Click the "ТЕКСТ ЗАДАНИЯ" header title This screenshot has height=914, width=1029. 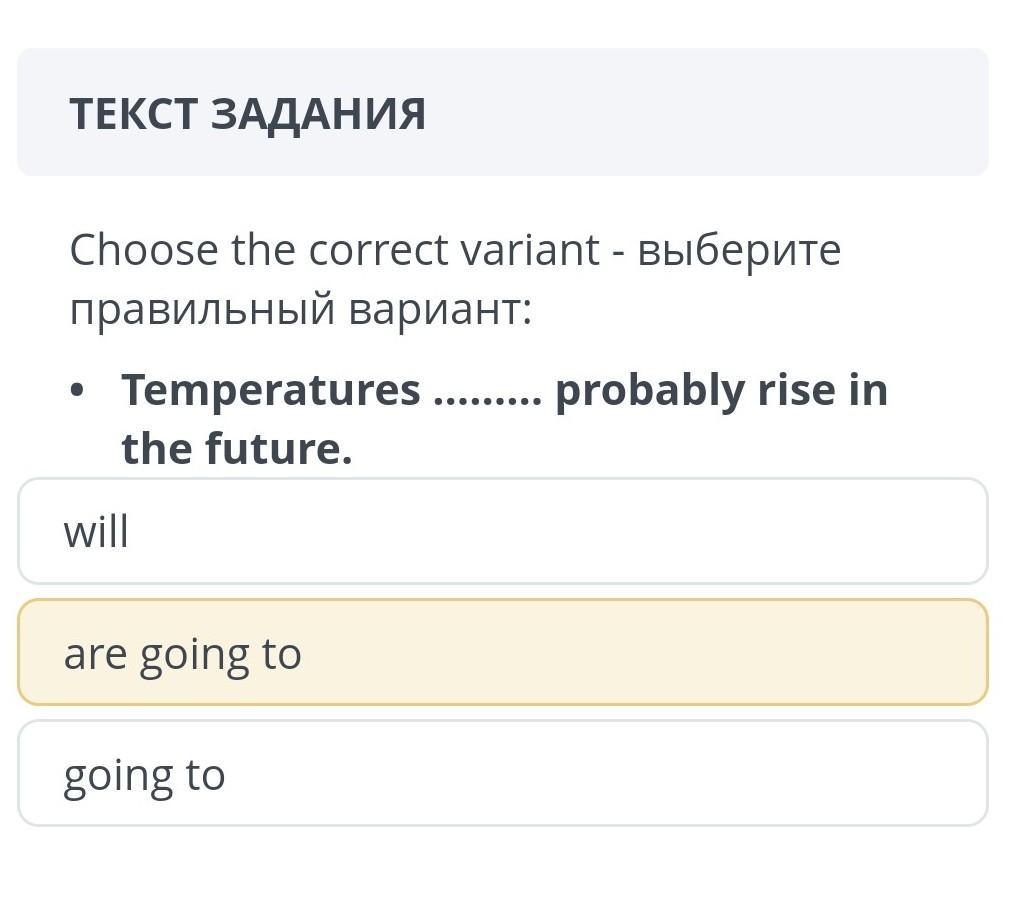pos(248,114)
